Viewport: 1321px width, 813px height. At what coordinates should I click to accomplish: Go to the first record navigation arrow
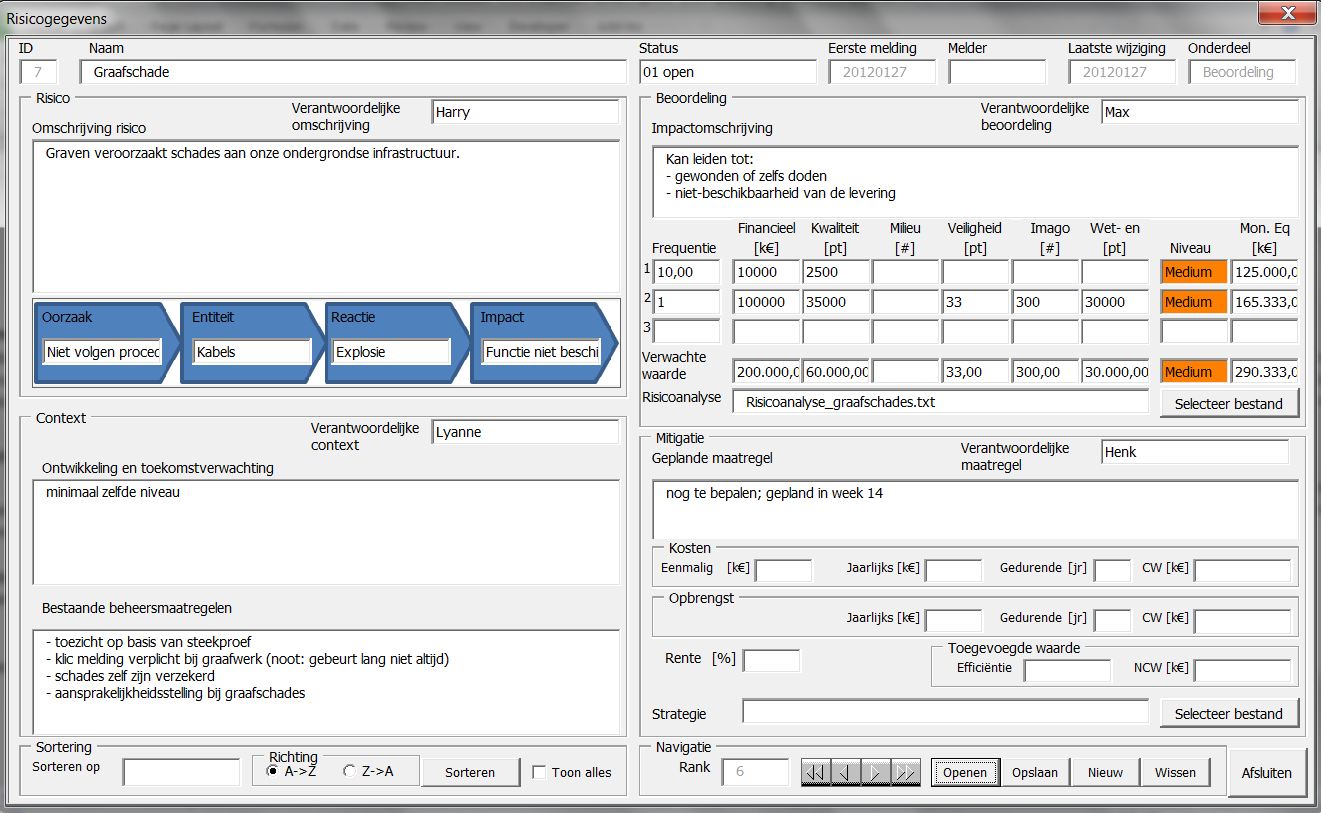(x=815, y=773)
